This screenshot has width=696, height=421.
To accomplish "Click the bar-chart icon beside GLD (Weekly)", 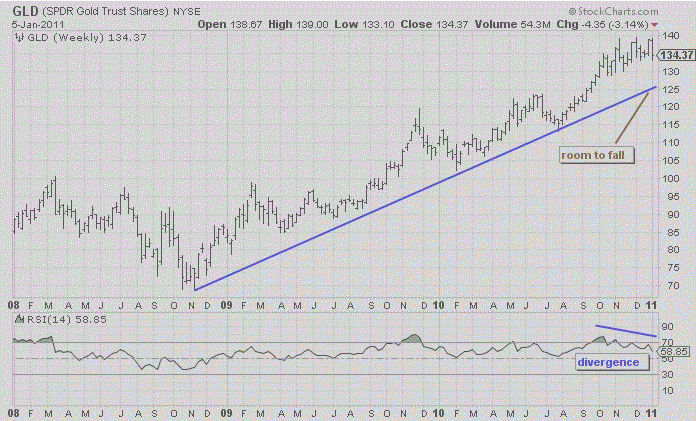I will [19, 38].
